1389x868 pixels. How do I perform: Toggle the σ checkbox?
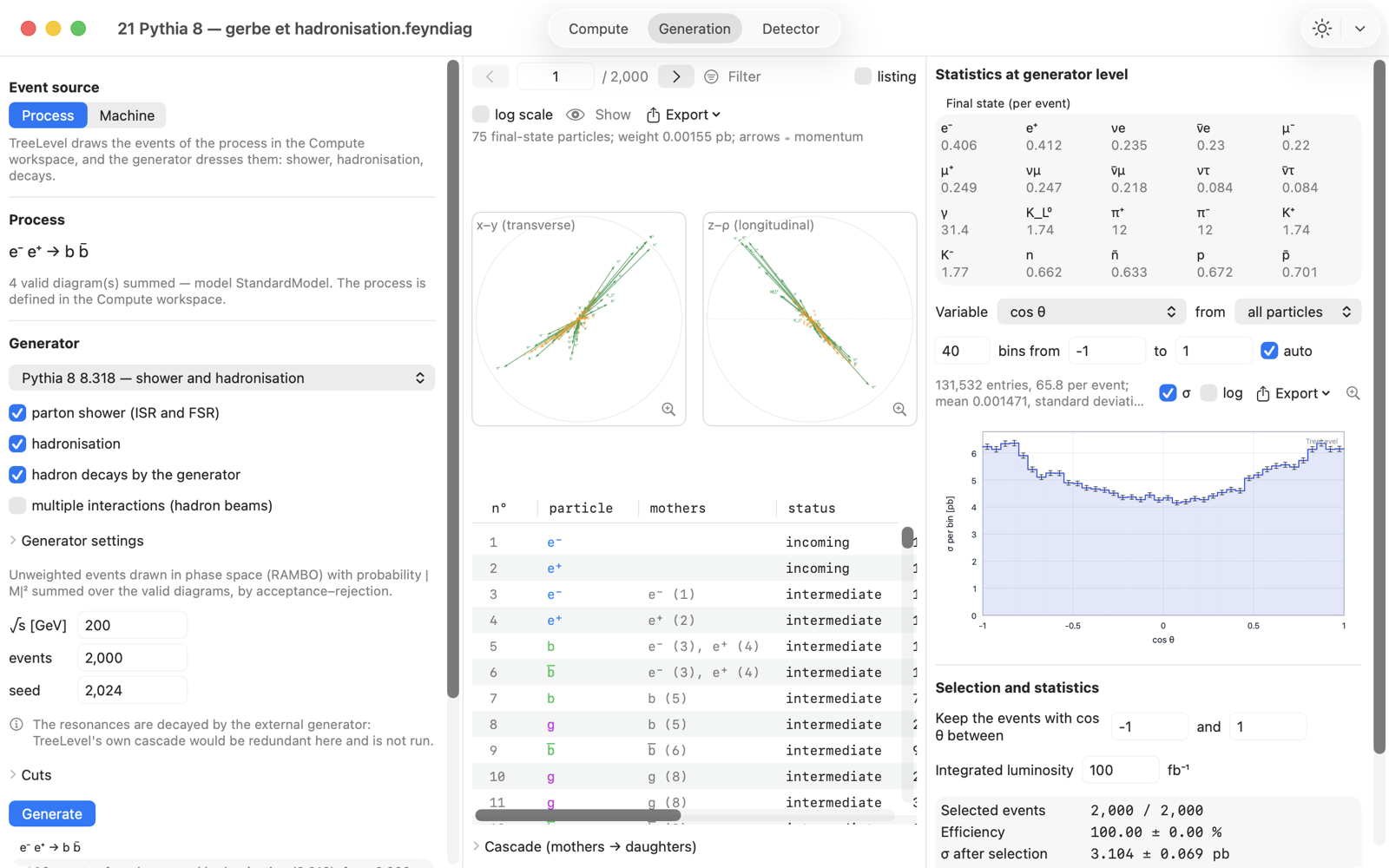pyautogui.click(x=1168, y=393)
